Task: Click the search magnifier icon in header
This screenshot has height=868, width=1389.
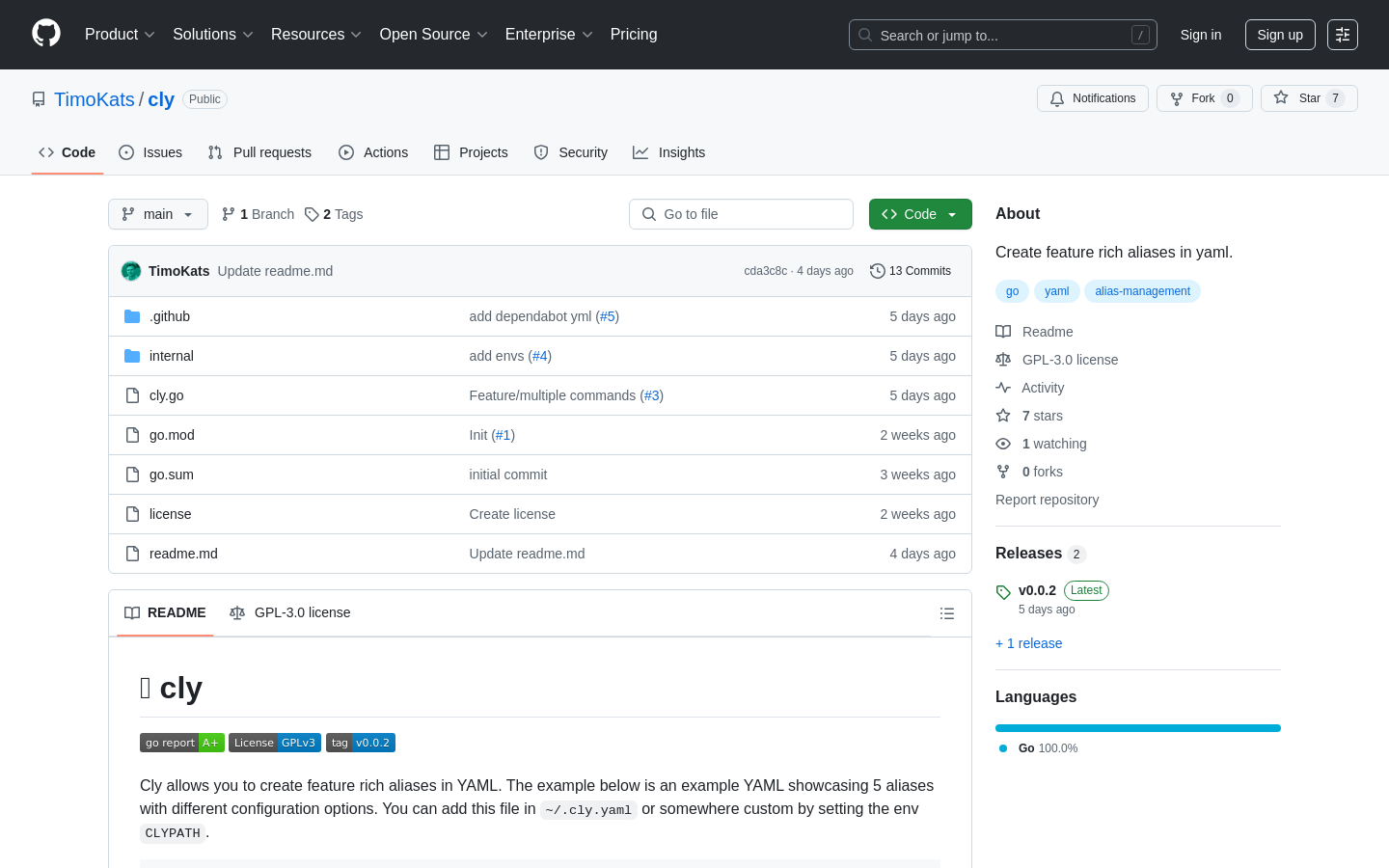Action: 865,35
